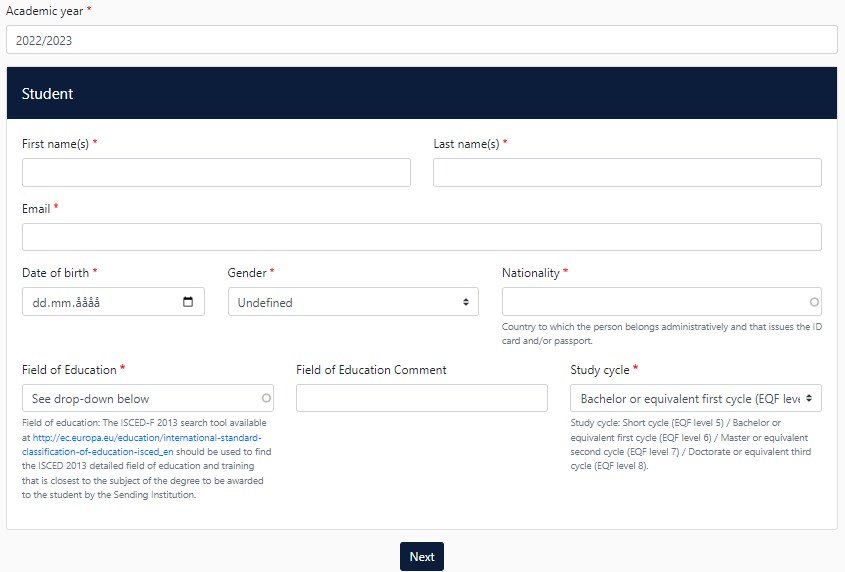Click the Field of Education circle indicator
The height and width of the screenshot is (572, 845).
tap(266, 398)
